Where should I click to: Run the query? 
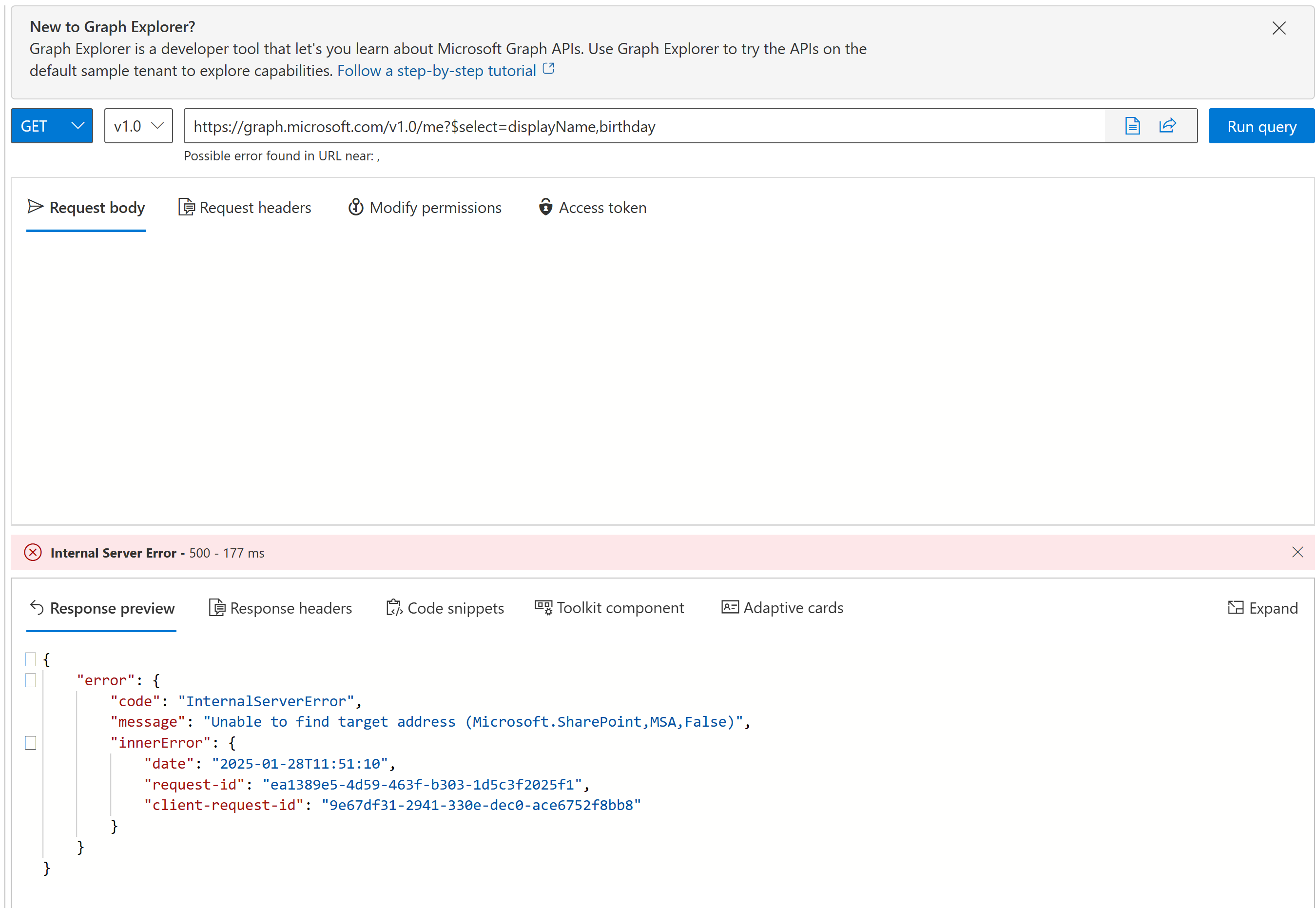pos(1261,126)
